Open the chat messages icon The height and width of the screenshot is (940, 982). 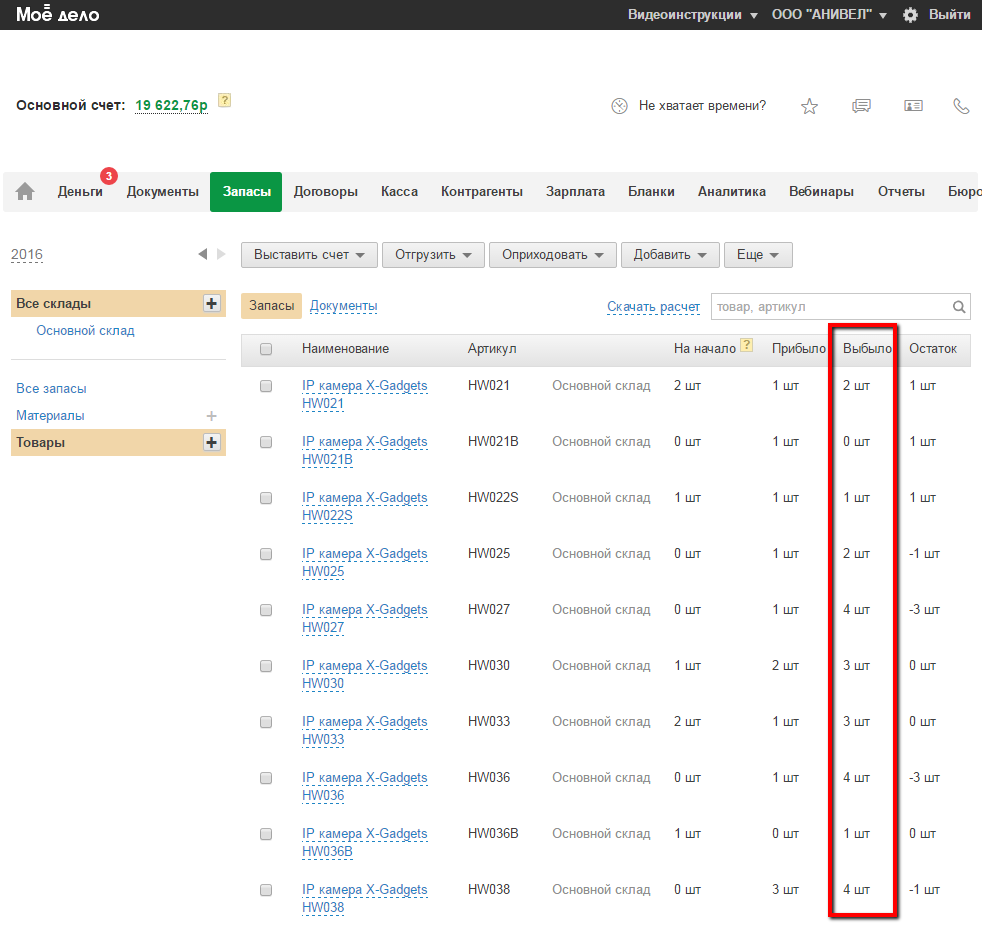click(x=861, y=106)
